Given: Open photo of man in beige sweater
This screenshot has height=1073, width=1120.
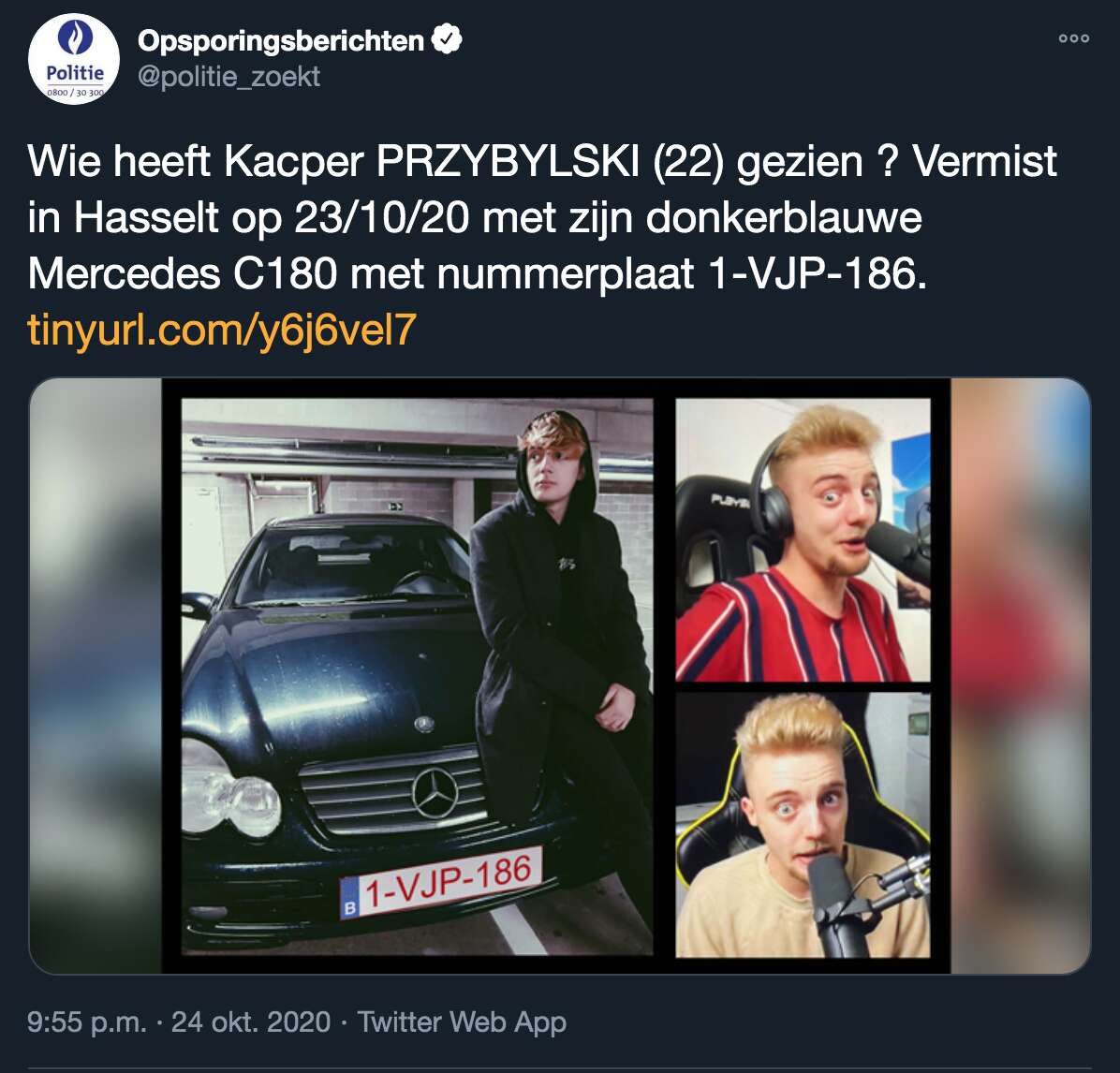Looking at the screenshot, I should point(803,824).
